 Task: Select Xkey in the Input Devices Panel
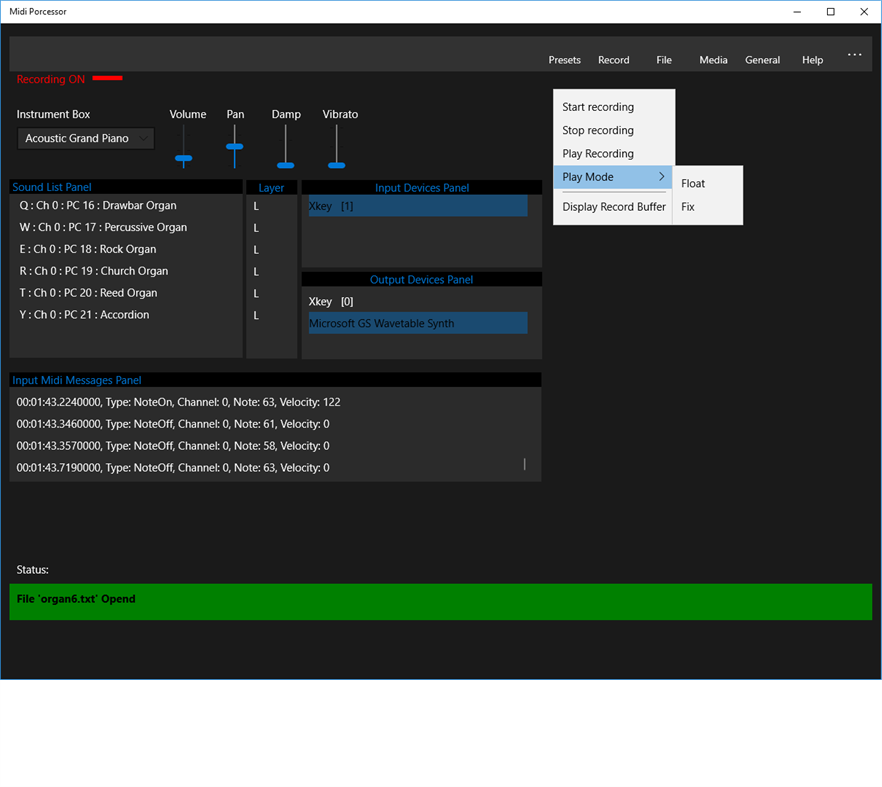(x=417, y=206)
